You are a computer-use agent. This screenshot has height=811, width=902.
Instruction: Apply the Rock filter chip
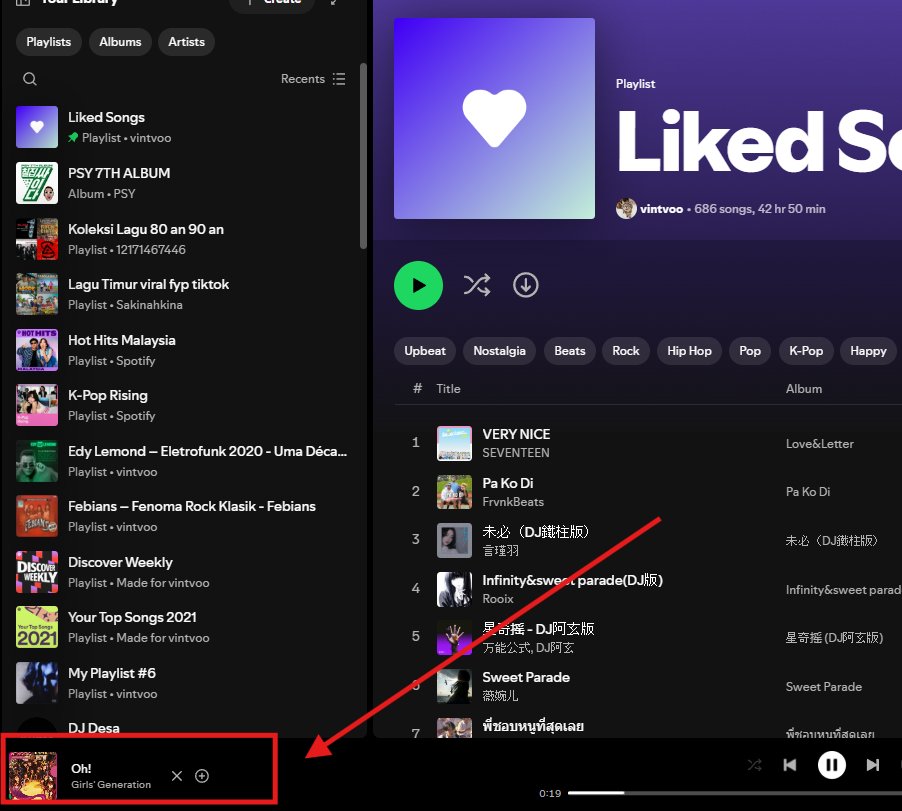tap(626, 351)
